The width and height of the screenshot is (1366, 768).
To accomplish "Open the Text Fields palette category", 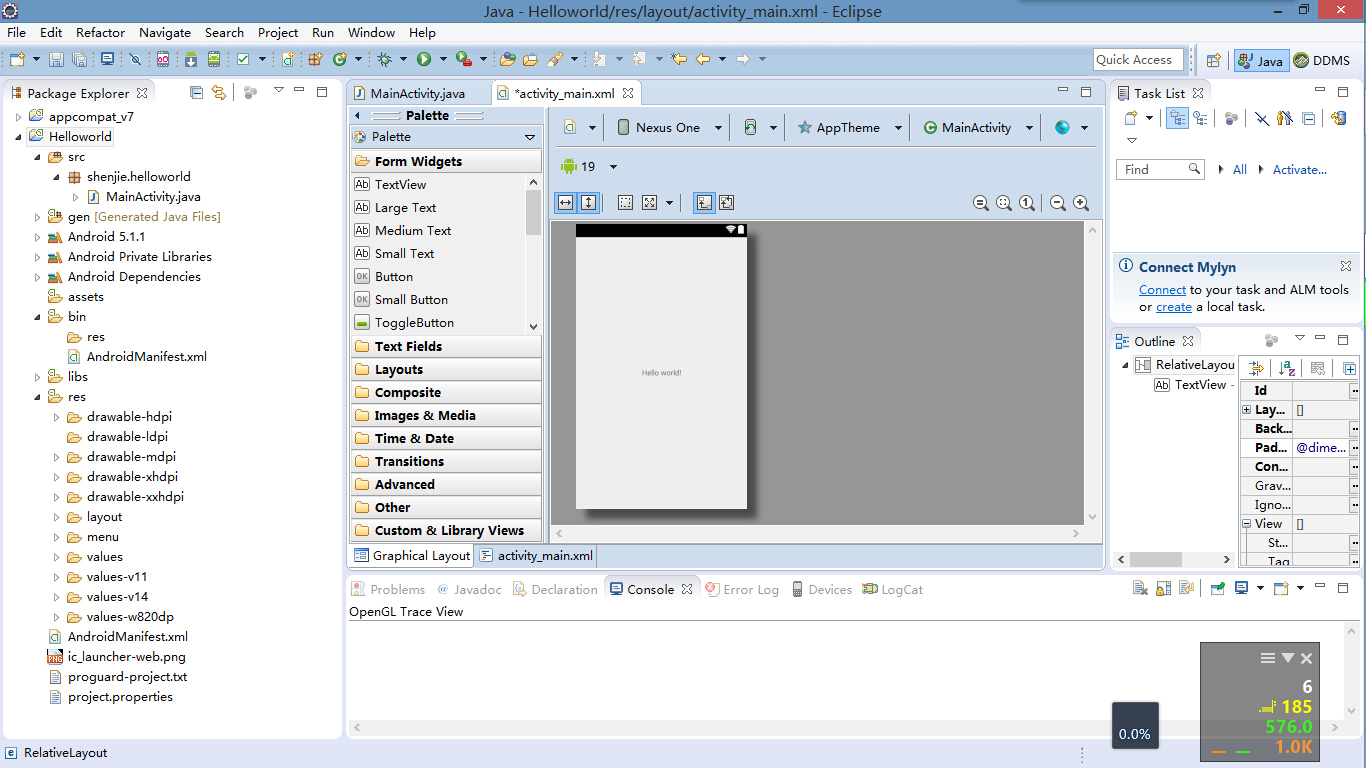I will tap(446, 346).
